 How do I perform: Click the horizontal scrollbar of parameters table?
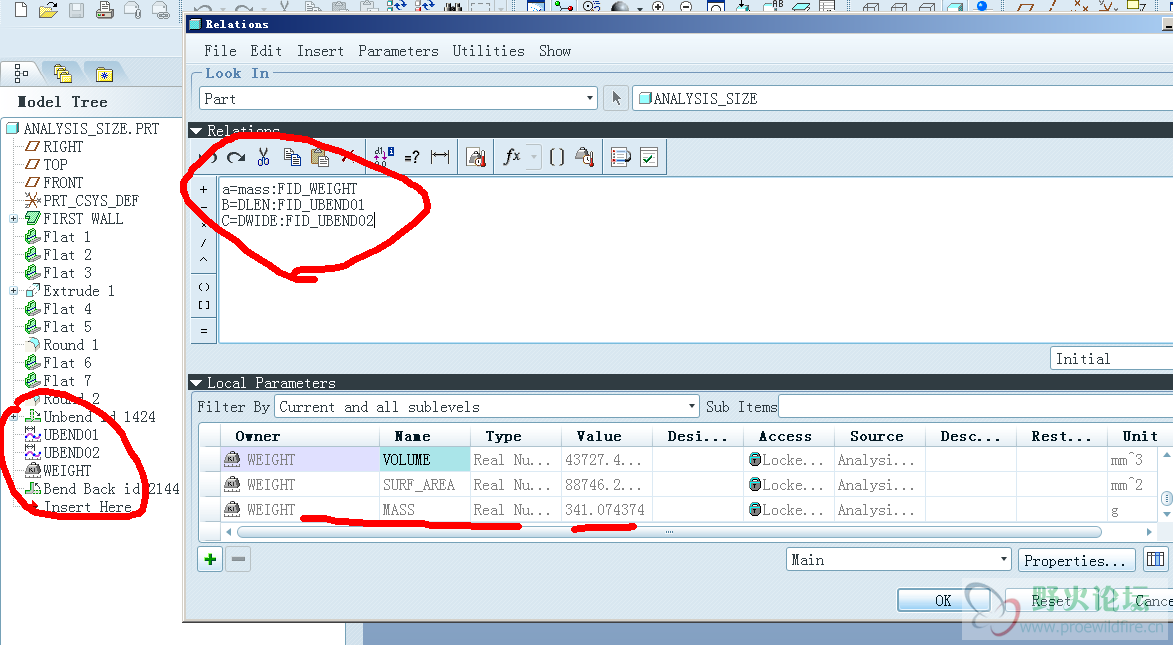(x=670, y=532)
